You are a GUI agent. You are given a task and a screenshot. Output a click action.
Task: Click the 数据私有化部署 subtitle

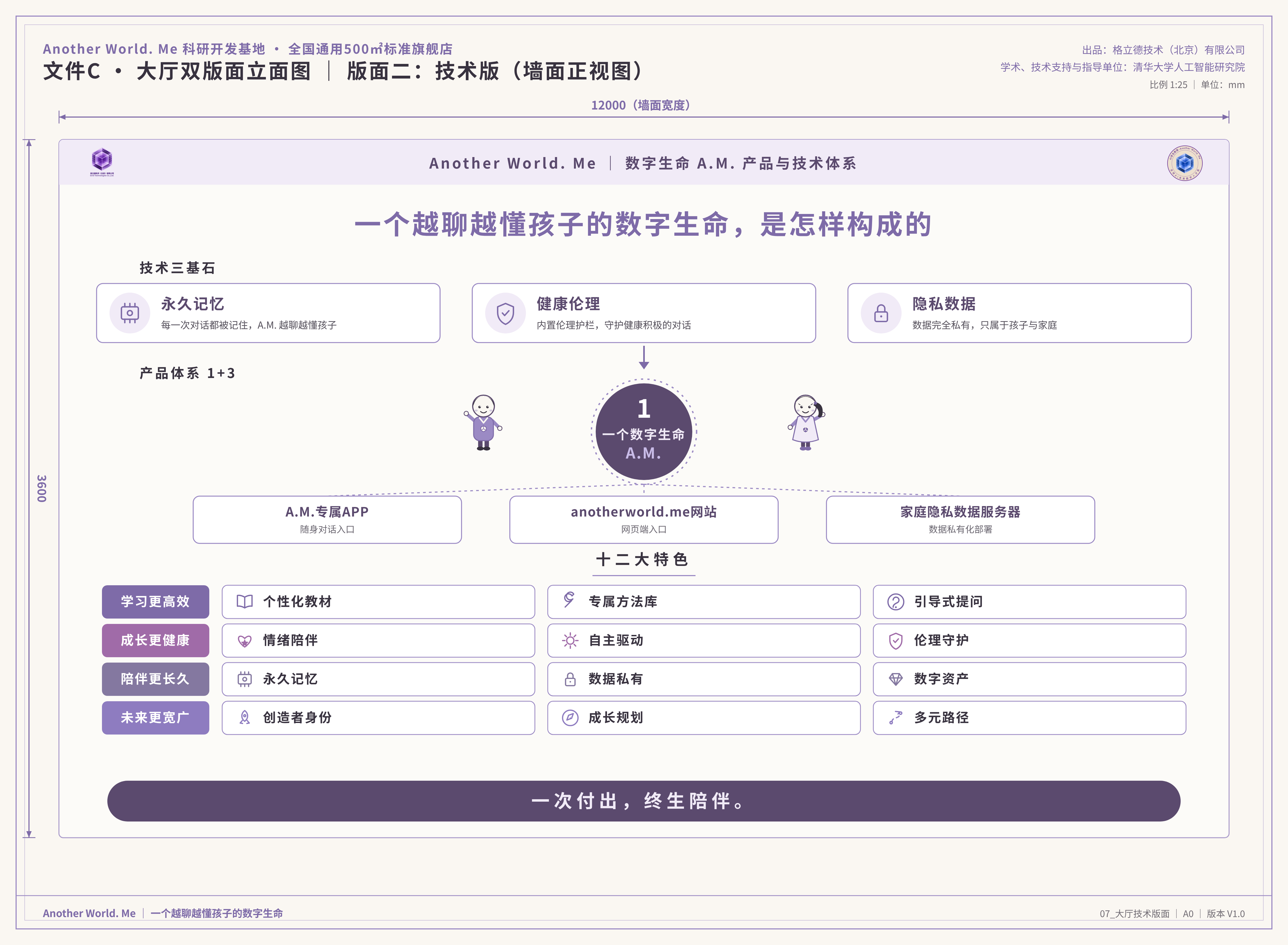coord(960,529)
